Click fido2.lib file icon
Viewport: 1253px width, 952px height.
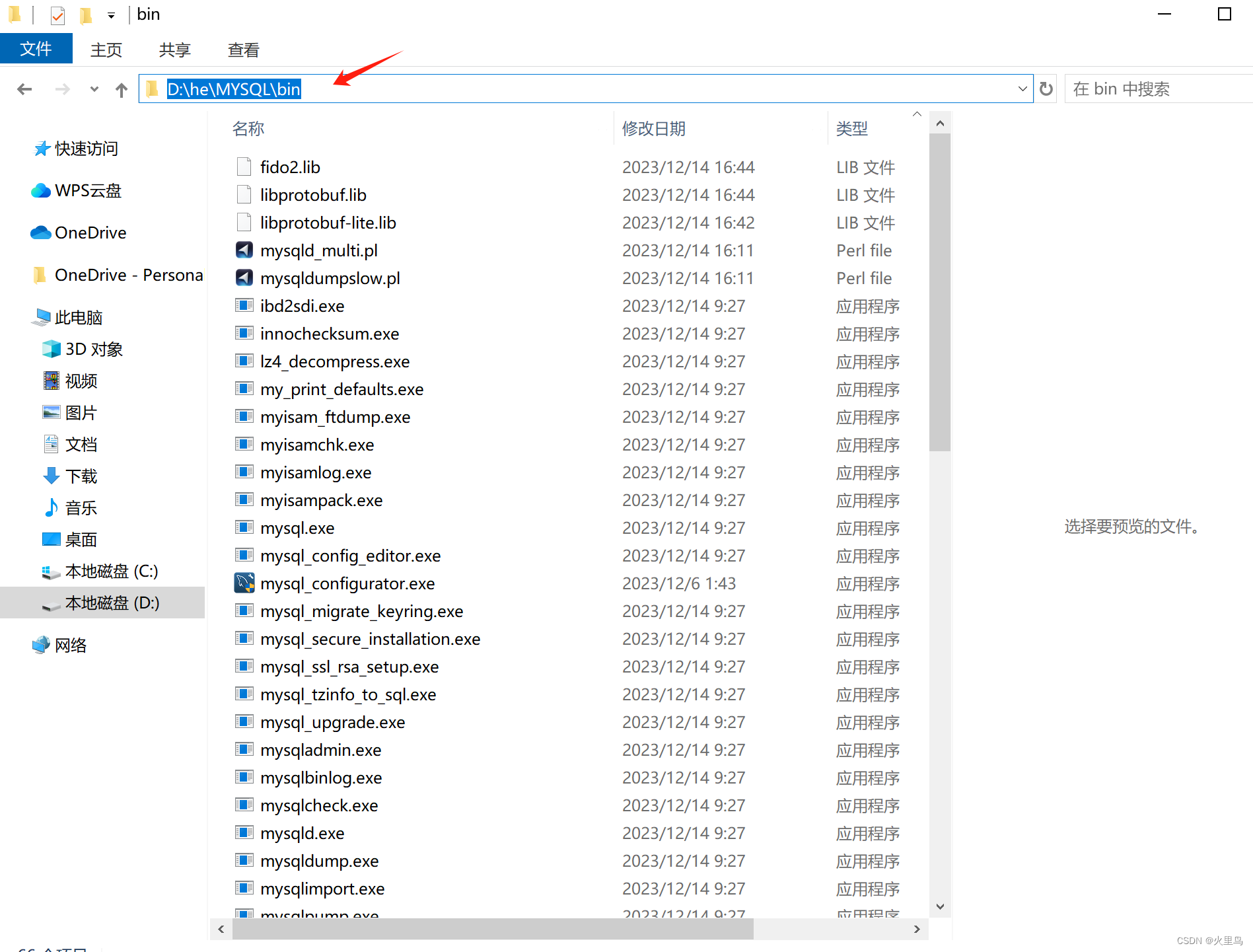[x=244, y=166]
